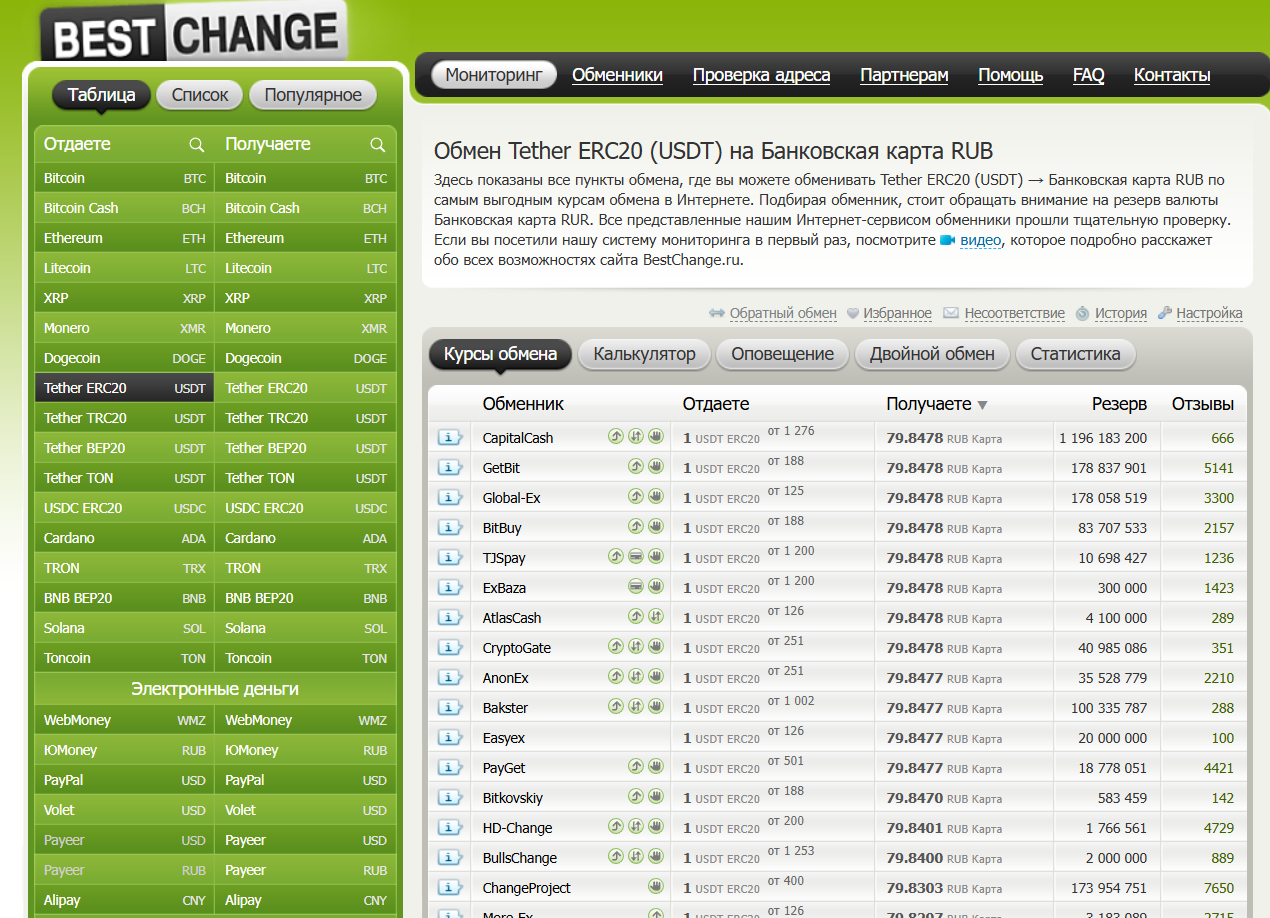Switch to the Список view tab
The image size is (1270, 918).
[200, 95]
